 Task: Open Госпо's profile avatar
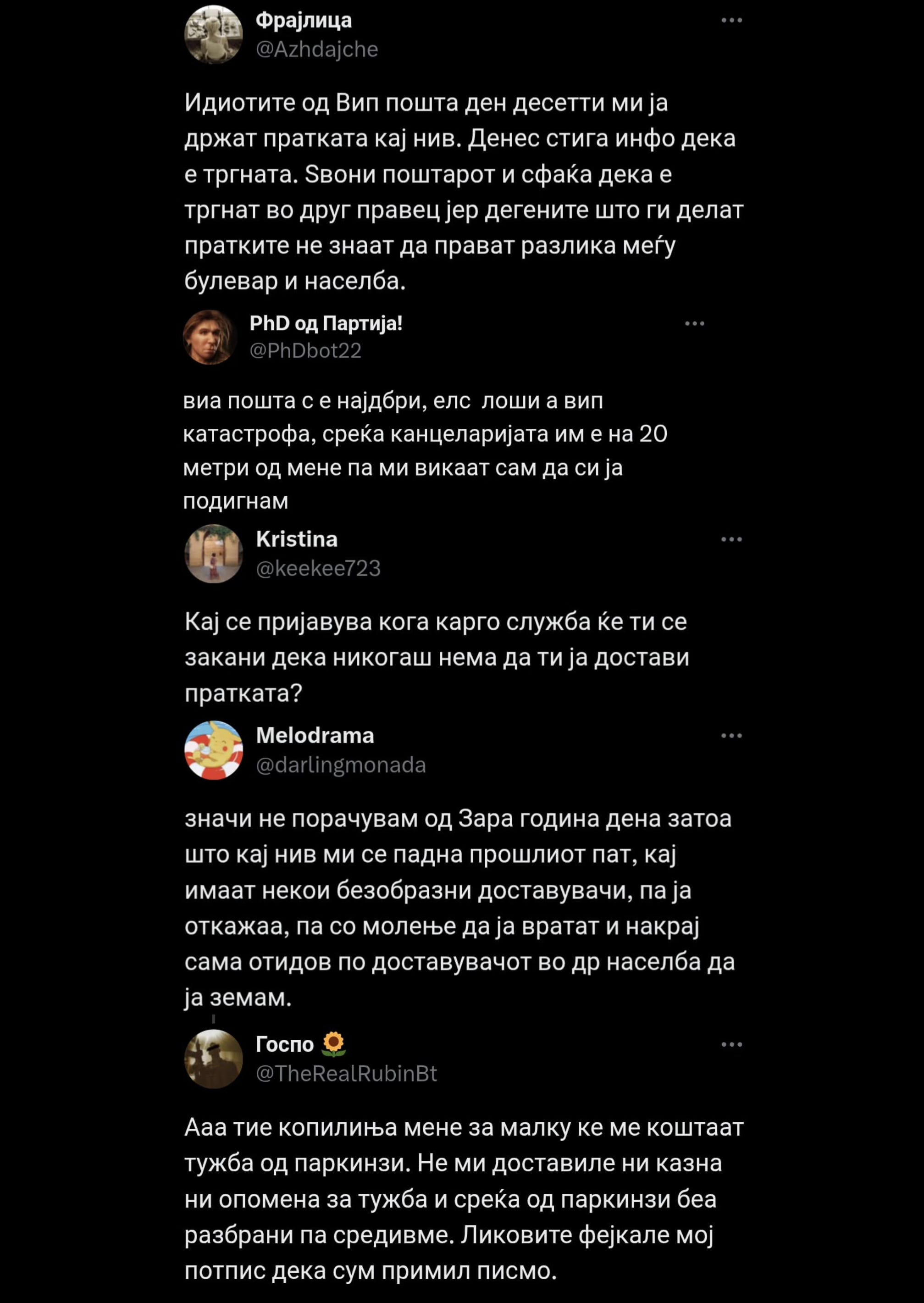click(x=213, y=1059)
